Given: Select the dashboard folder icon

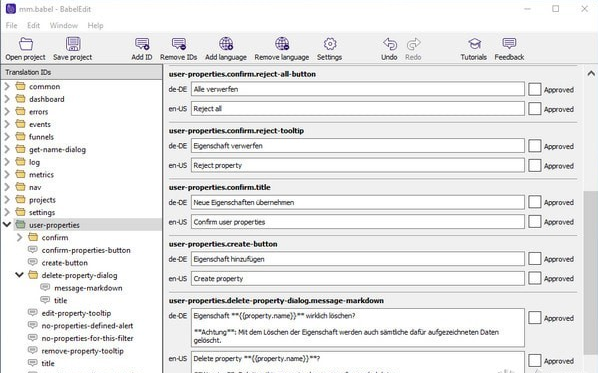Looking at the screenshot, I should pos(21,99).
